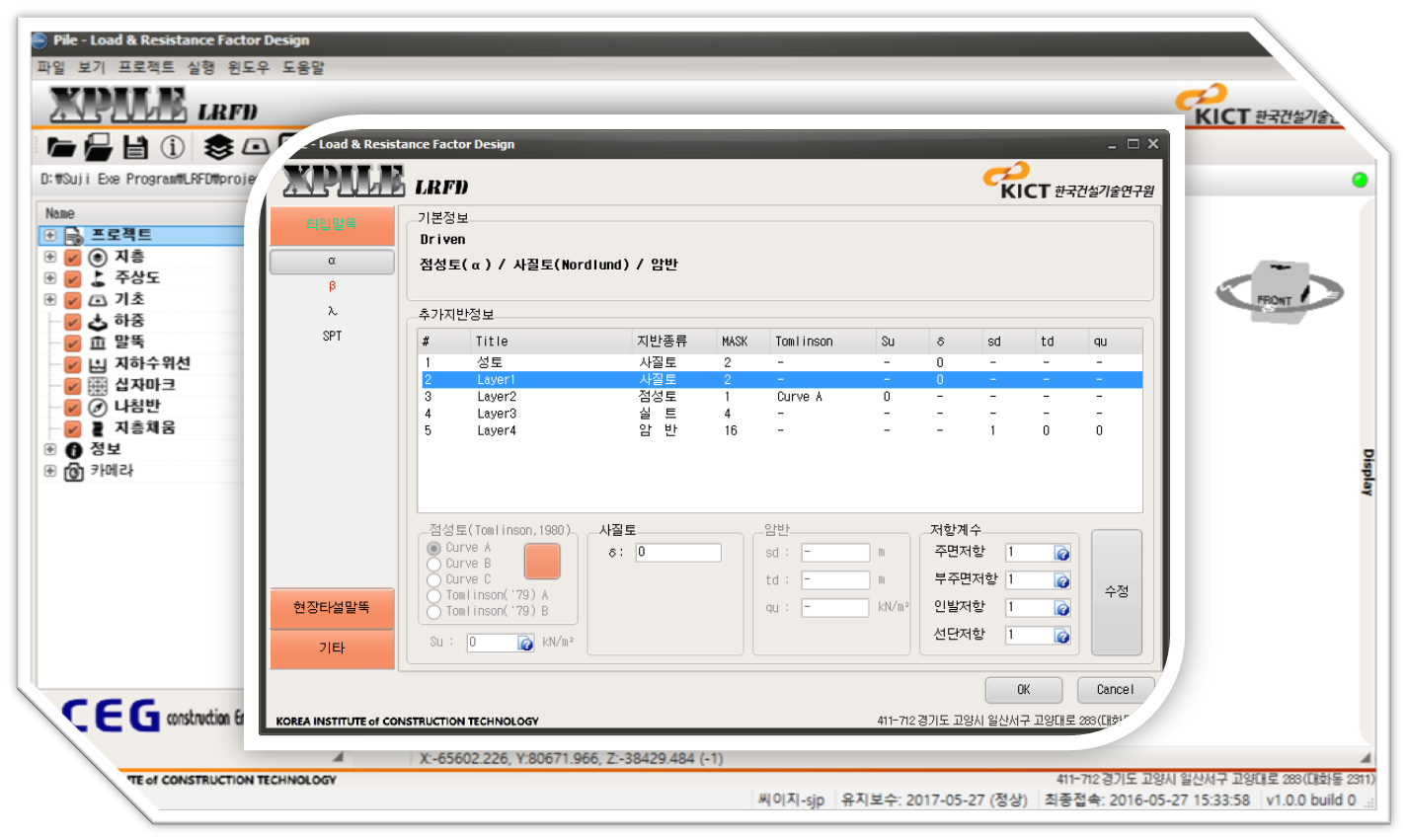The width and height of the screenshot is (1407, 840).
Task: Toggle the 주상도 checkbox
Action: pos(72,278)
